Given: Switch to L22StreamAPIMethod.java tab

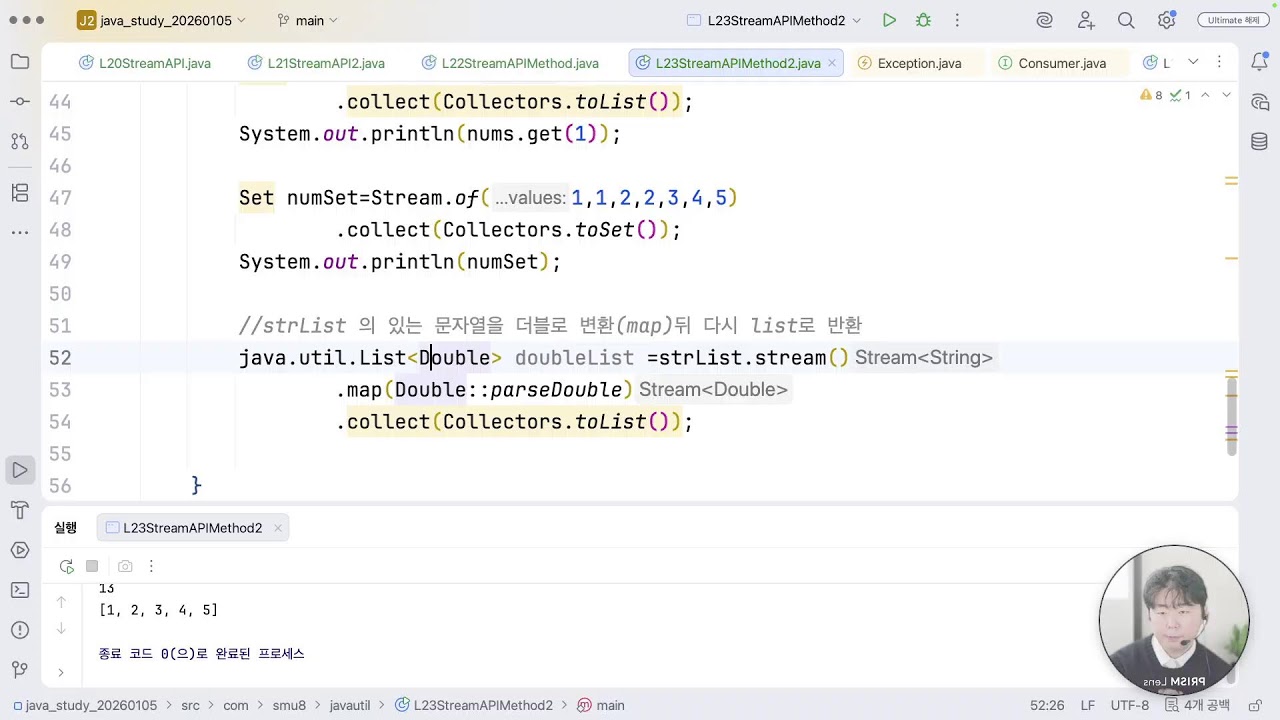Looking at the screenshot, I should click(510, 63).
